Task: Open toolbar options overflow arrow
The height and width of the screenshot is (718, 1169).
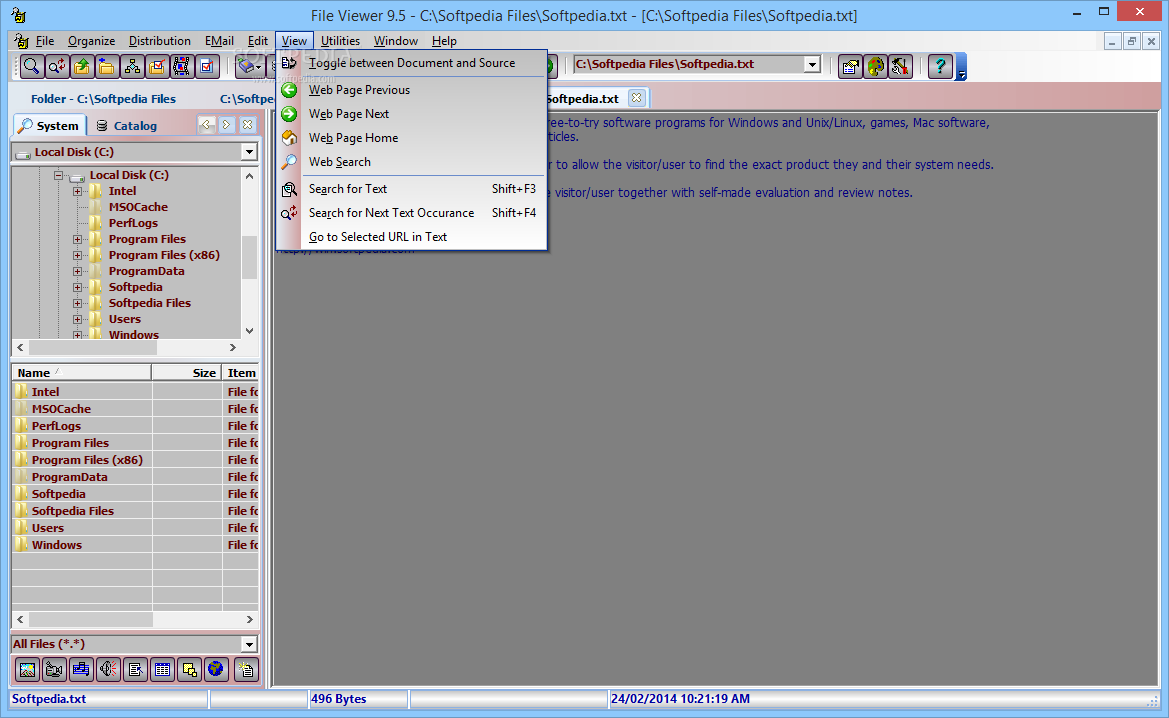Action: (x=962, y=66)
